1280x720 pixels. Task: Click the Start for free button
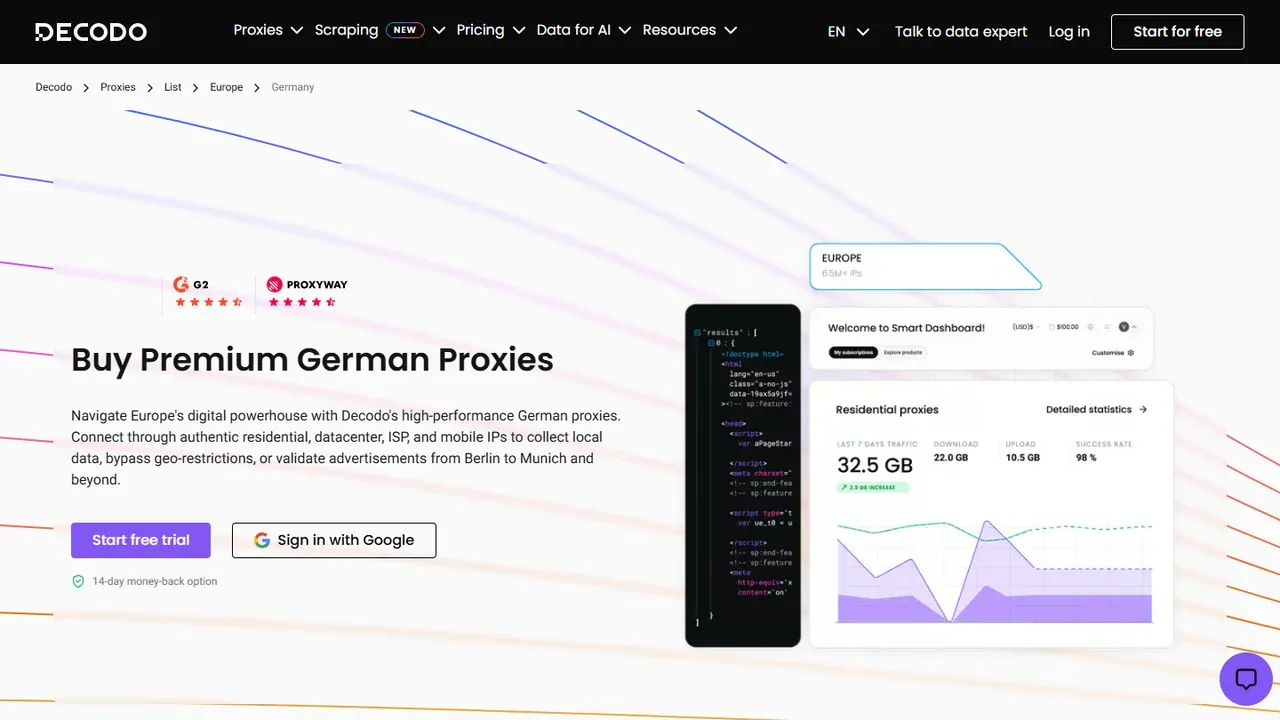1178,32
